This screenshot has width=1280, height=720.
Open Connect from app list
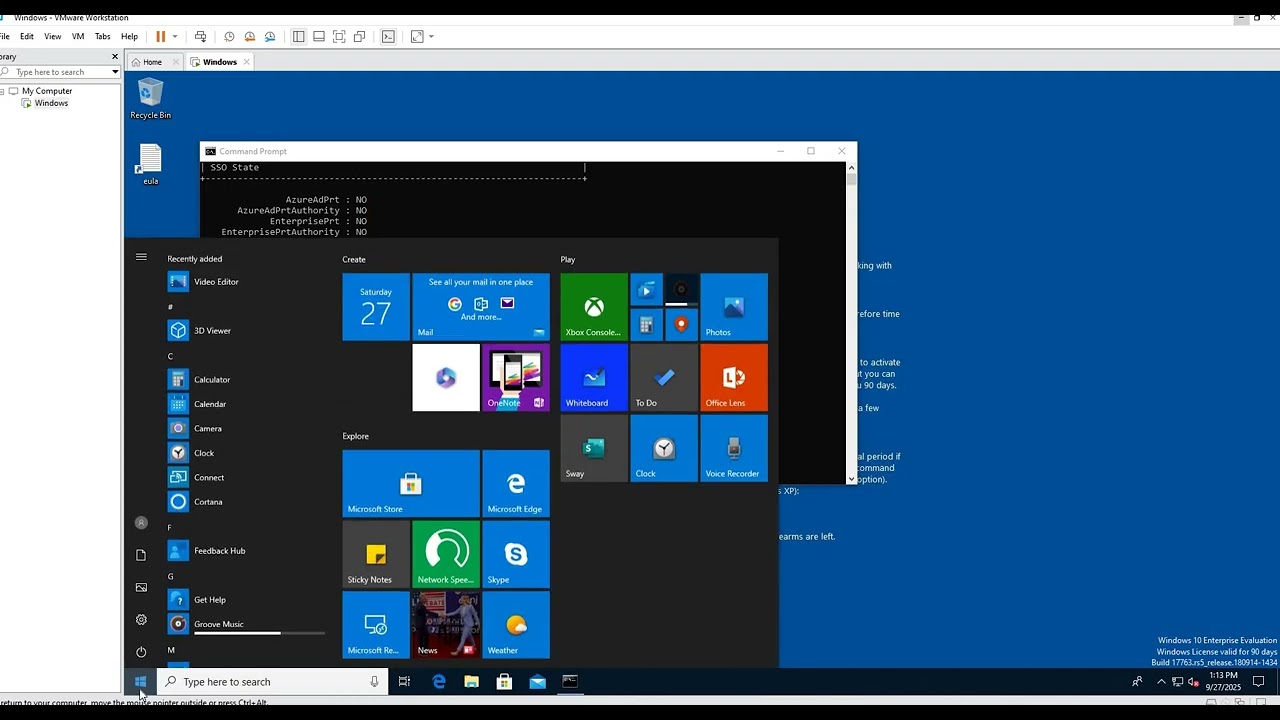coord(247,477)
